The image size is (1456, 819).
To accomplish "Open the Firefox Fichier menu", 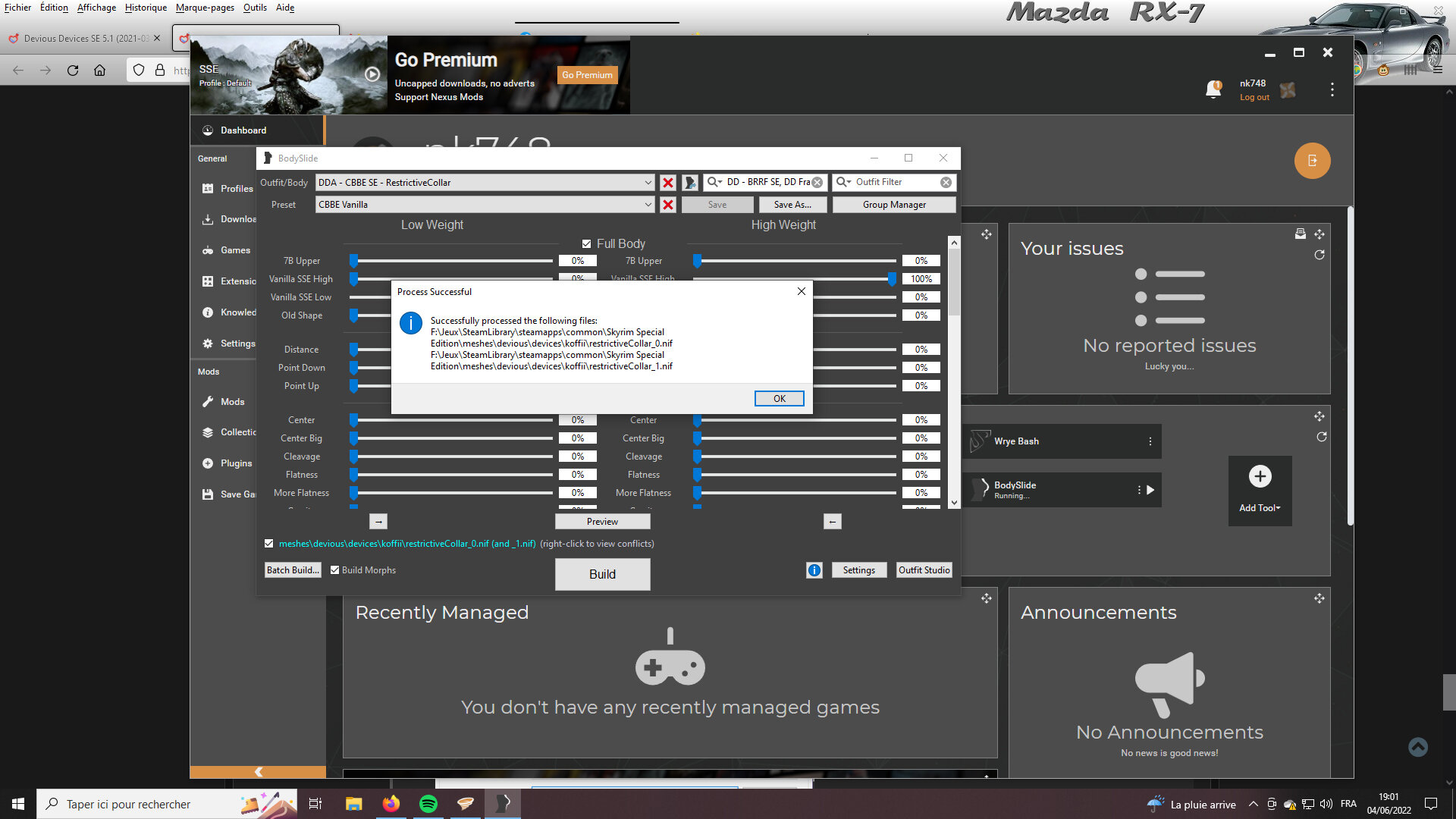I will click(x=18, y=8).
